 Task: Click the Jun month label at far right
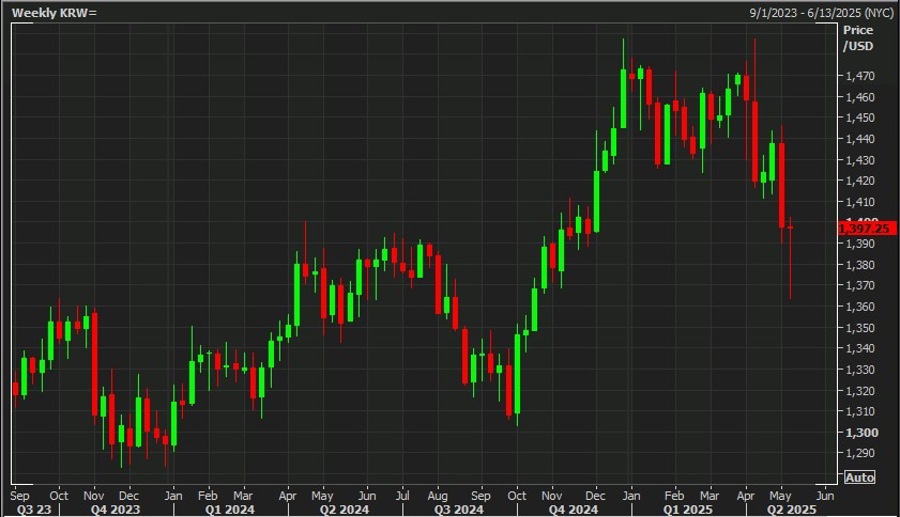824,494
